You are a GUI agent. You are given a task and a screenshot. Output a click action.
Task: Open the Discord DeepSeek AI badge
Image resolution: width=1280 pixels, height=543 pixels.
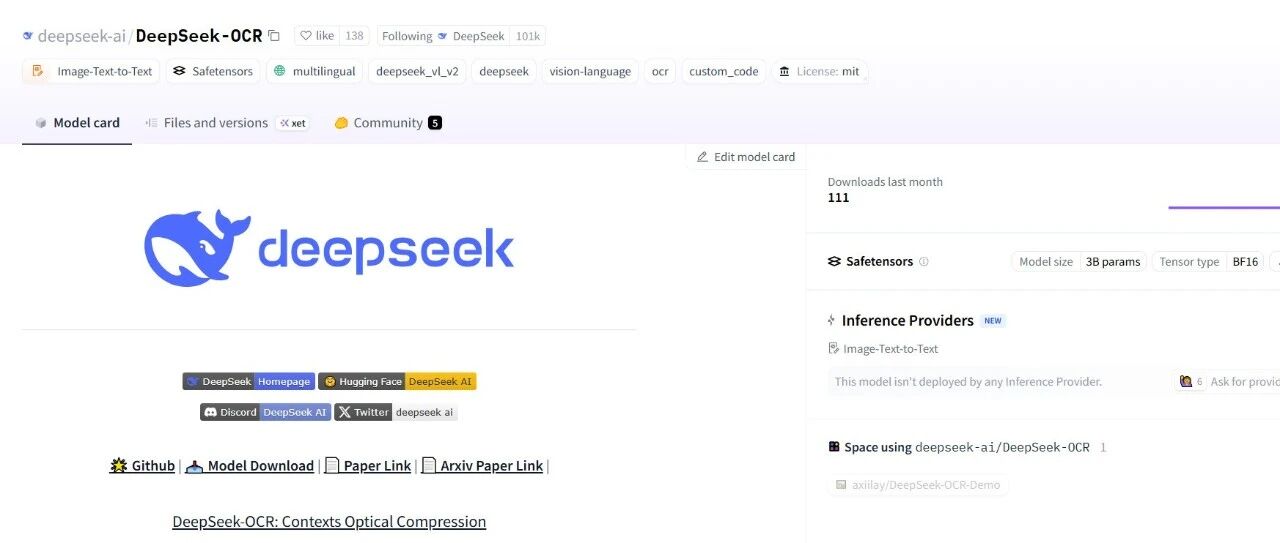click(x=265, y=412)
